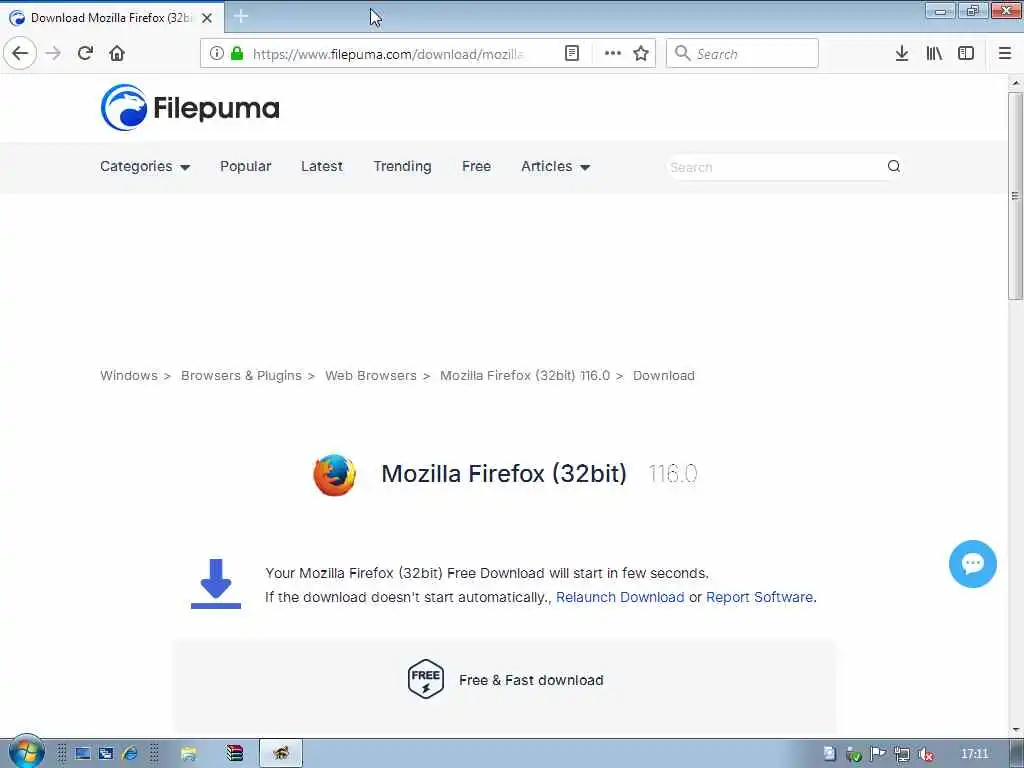Show site information icon in address bar
Screen dimensions: 1024x768
tap(216, 53)
